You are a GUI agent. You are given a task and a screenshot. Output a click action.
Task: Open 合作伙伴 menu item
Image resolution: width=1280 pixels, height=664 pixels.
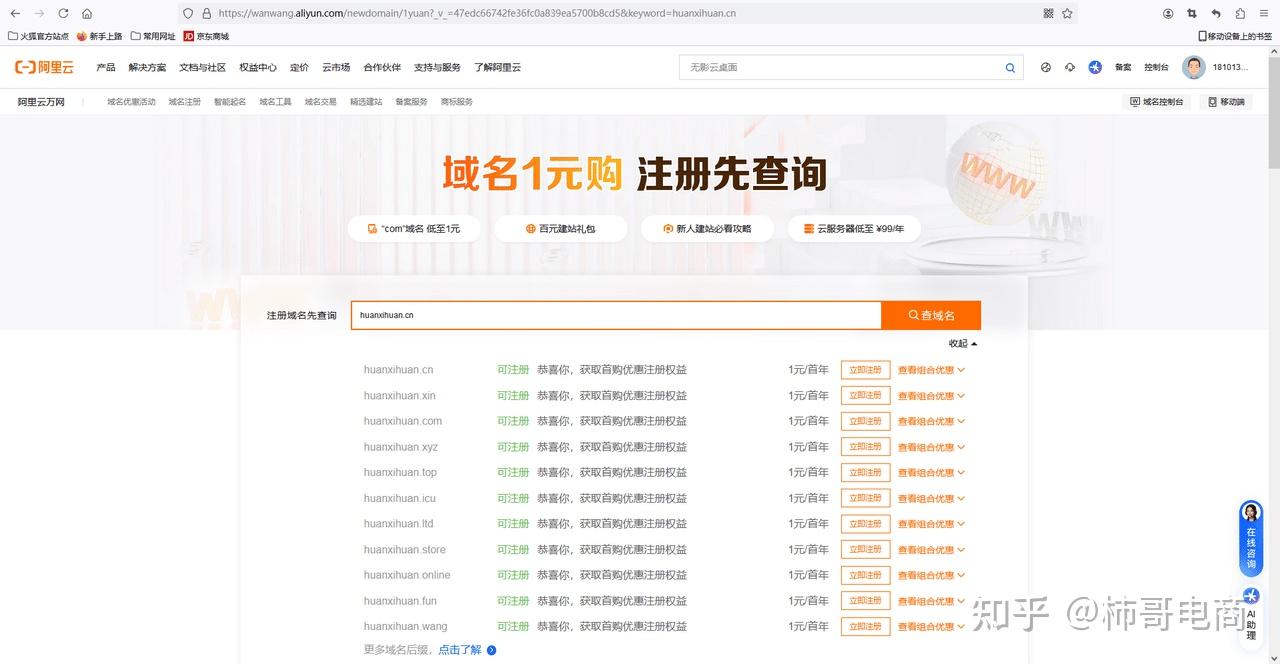coord(382,67)
